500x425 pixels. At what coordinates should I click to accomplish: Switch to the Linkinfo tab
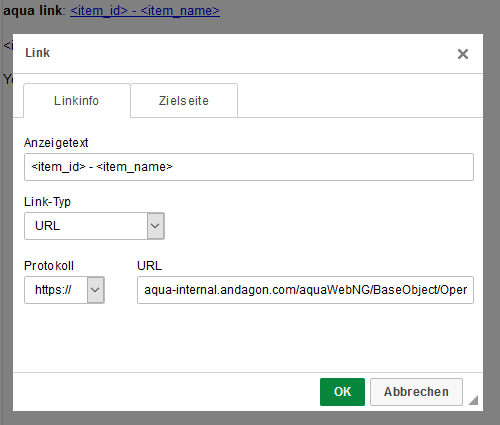pyautogui.click(x=77, y=101)
